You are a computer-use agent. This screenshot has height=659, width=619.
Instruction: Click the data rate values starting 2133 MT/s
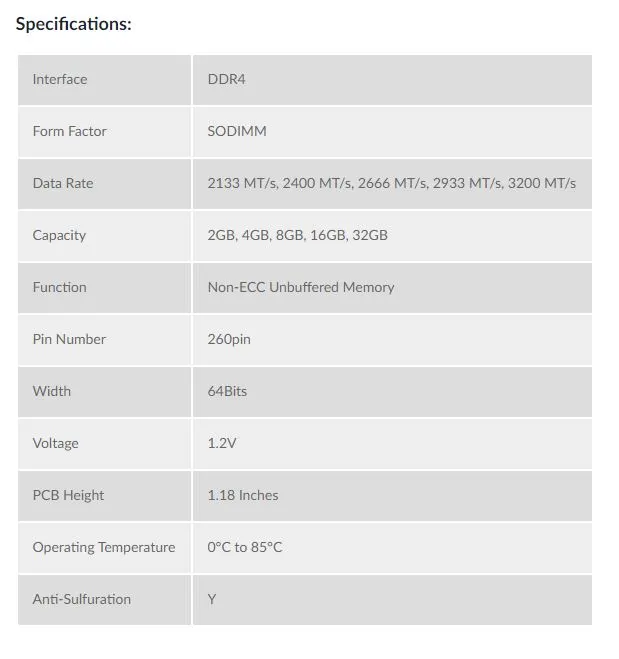point(391,183)
